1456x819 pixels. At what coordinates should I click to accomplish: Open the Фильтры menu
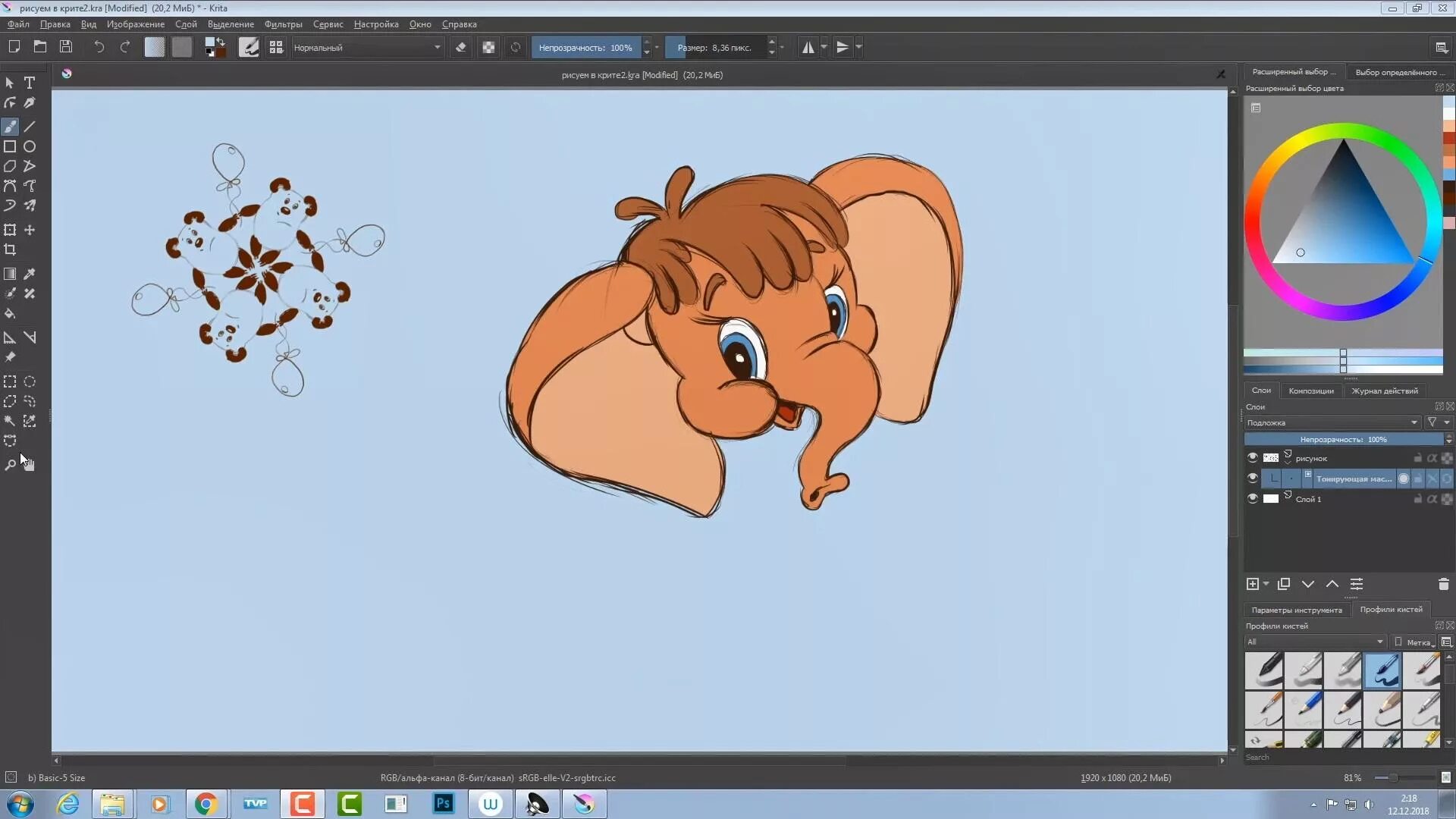pos(283,24)
